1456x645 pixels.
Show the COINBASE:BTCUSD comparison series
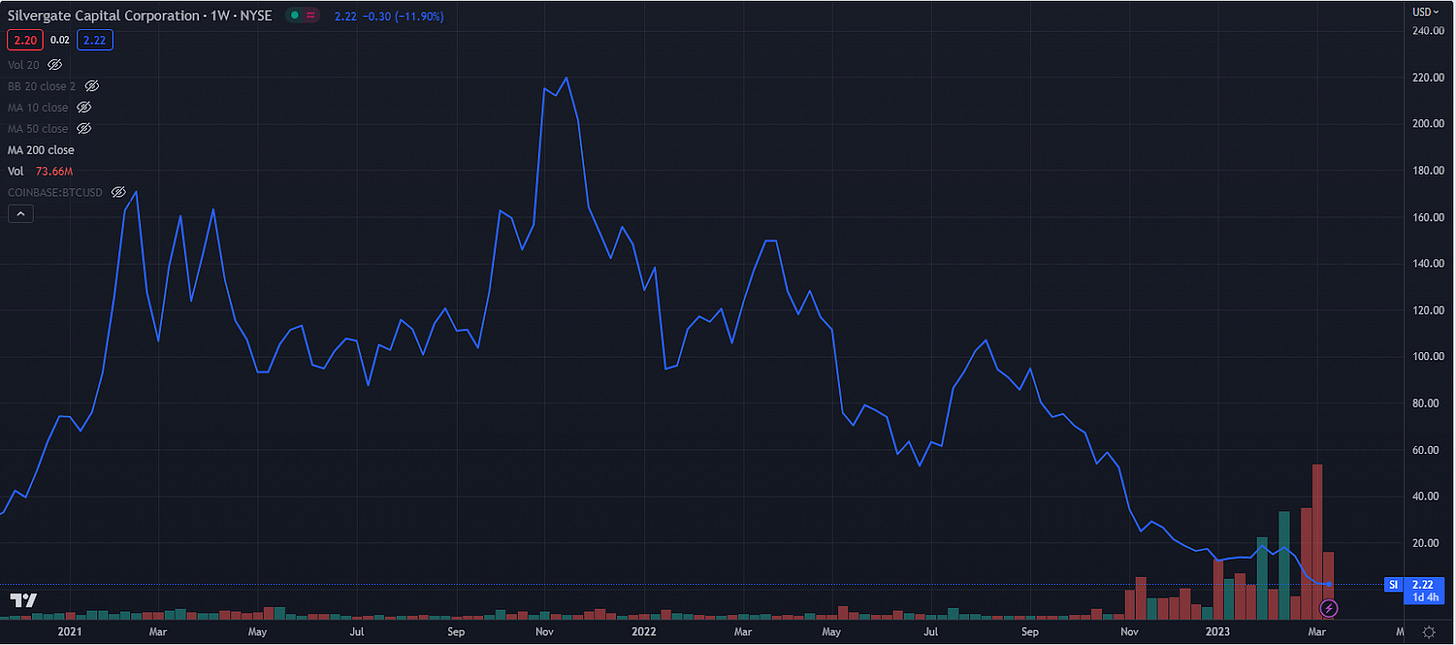118,191
